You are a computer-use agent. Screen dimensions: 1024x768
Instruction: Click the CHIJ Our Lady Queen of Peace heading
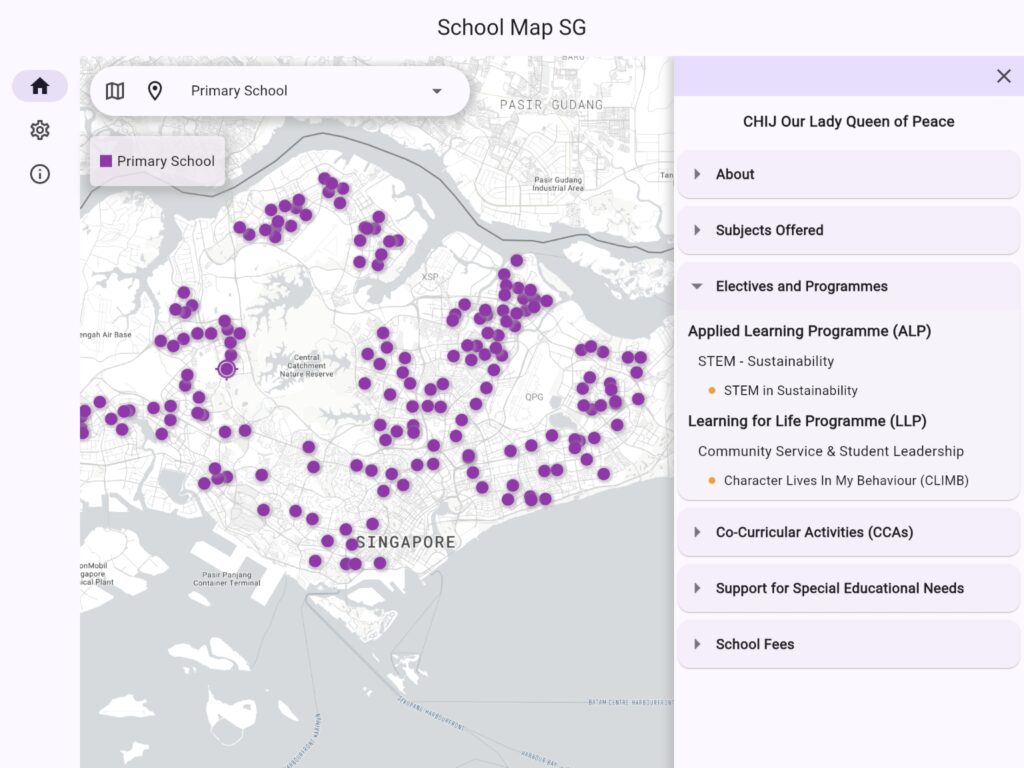[848, 121]
